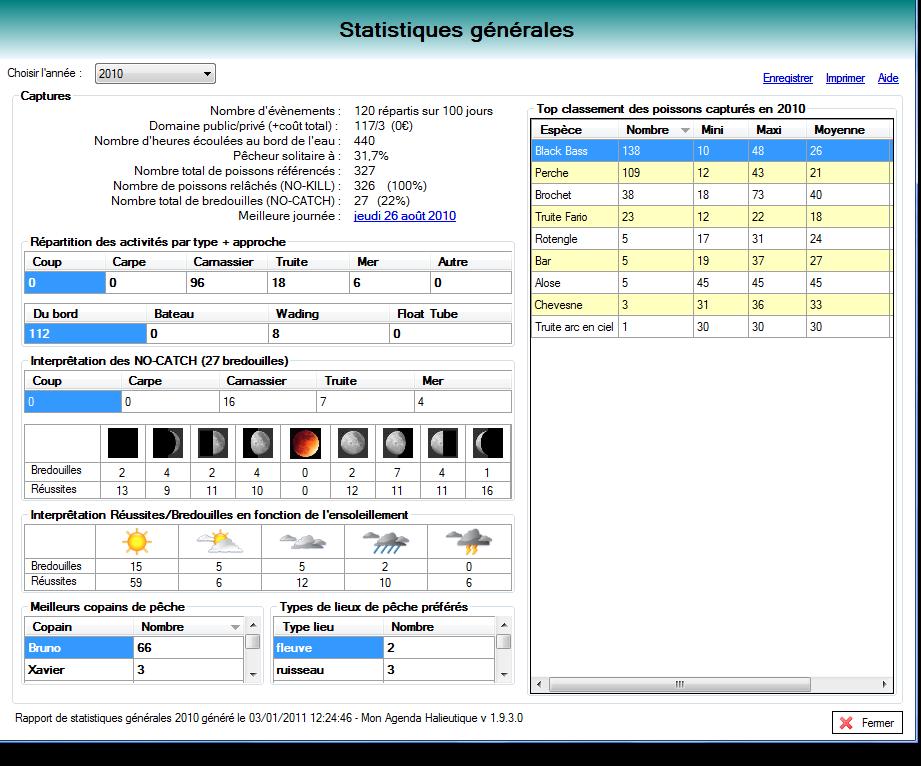This screenshot has height=766, width=921.
Task: Click Nombre sort arrow in species table
Action: (685, 130)
